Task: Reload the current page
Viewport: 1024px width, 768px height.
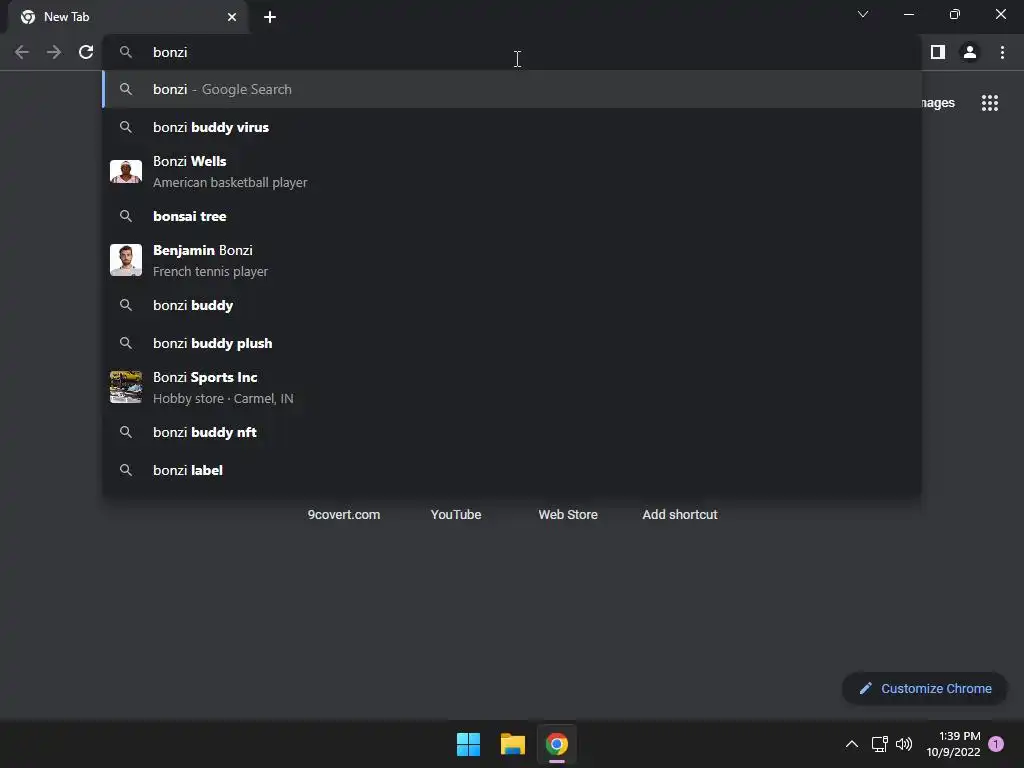Action: [86, 52]
